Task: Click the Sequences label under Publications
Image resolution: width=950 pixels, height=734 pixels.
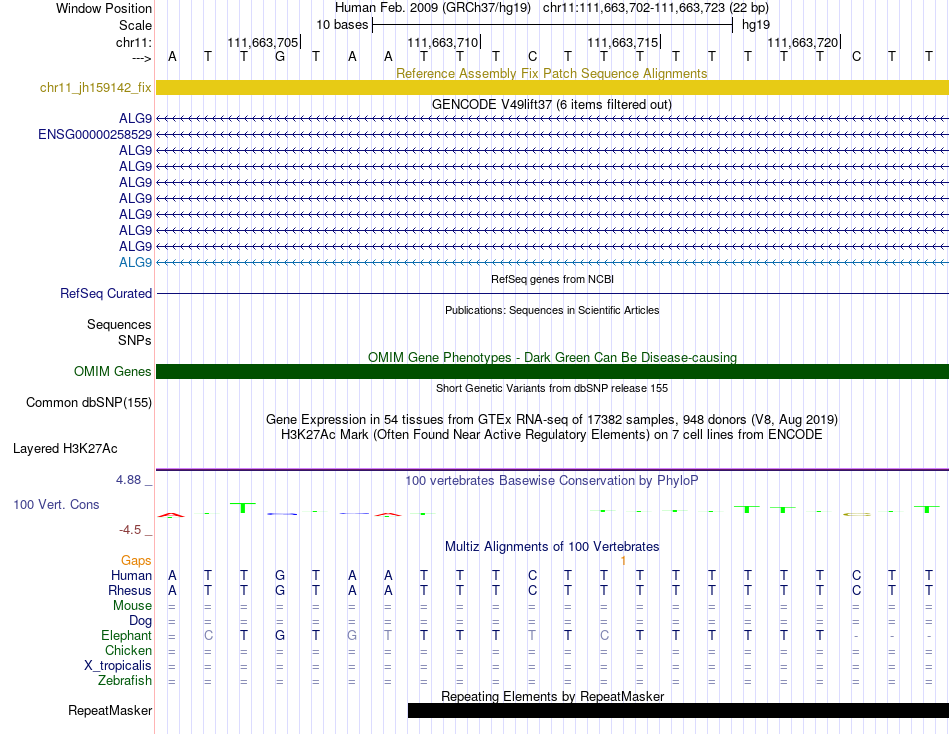Action: point(119,324)
